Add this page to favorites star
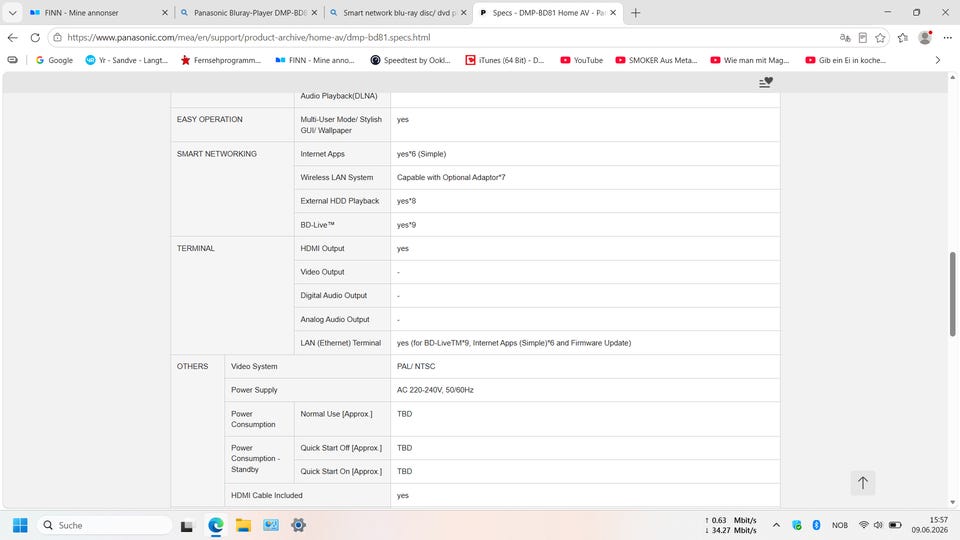The width and height of the screenshot is (960, 540). (880, 37)
